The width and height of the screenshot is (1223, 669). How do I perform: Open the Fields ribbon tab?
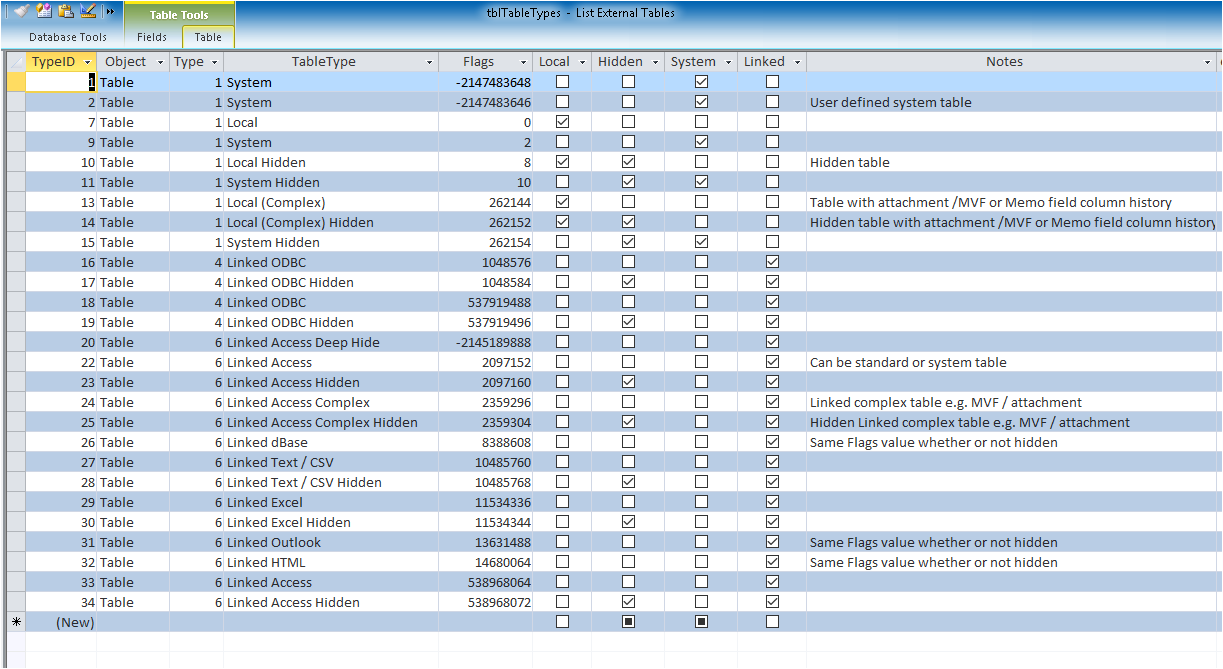[x=152, y=37]
